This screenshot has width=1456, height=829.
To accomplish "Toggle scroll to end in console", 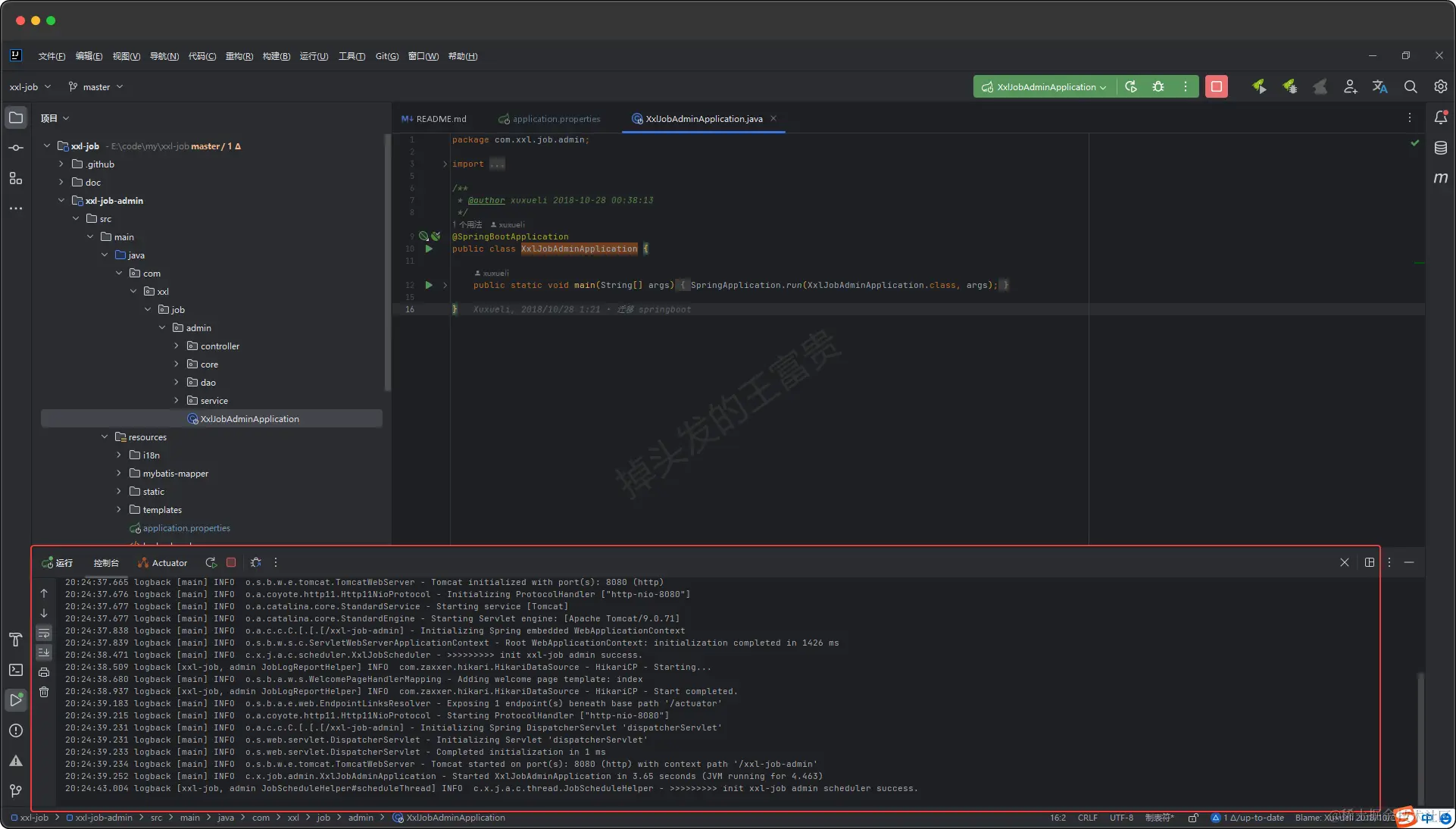I will (x=44, y=652).
